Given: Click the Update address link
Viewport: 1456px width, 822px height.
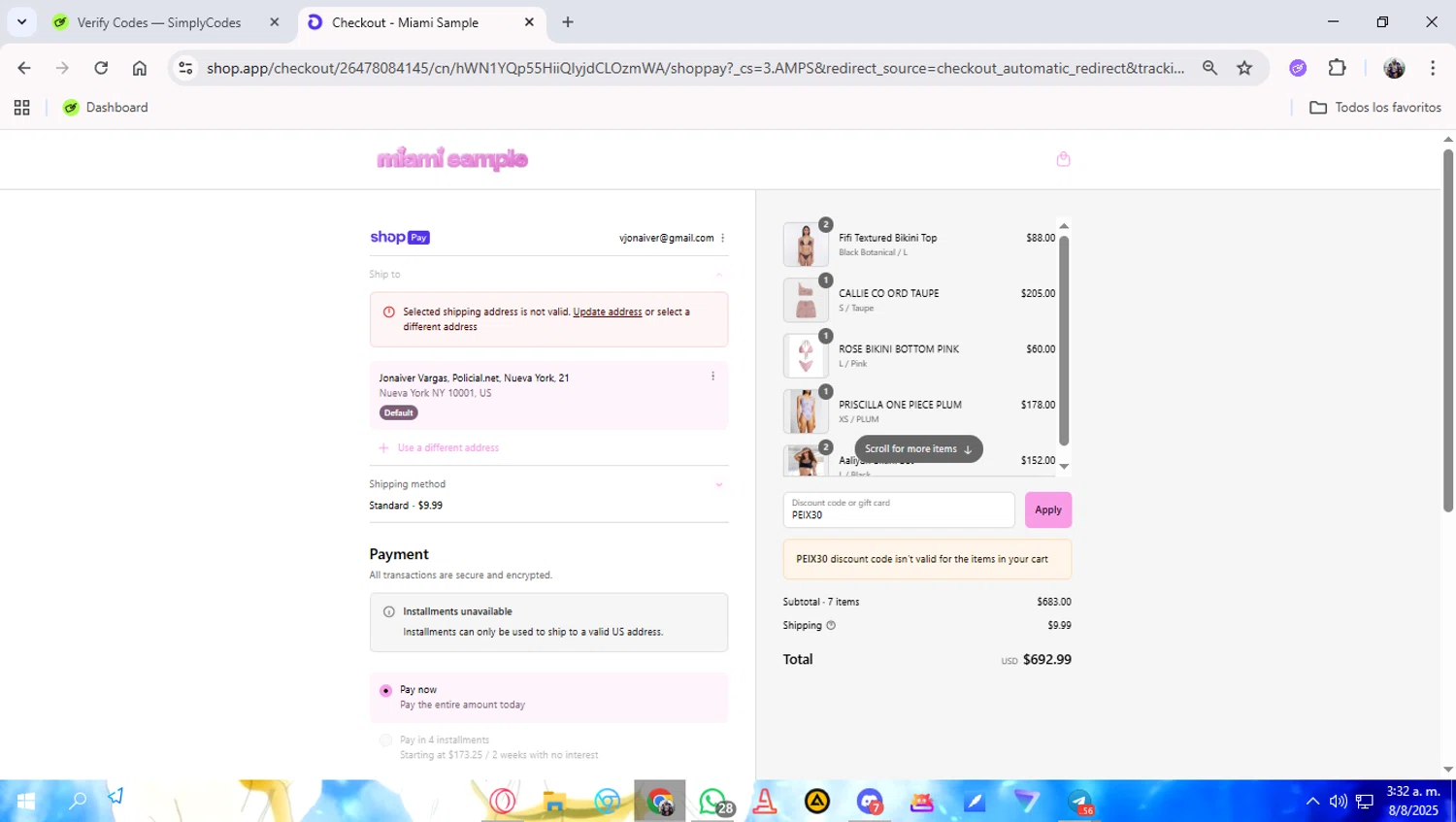Looking at the screenshot, I should tap(608, 312).
